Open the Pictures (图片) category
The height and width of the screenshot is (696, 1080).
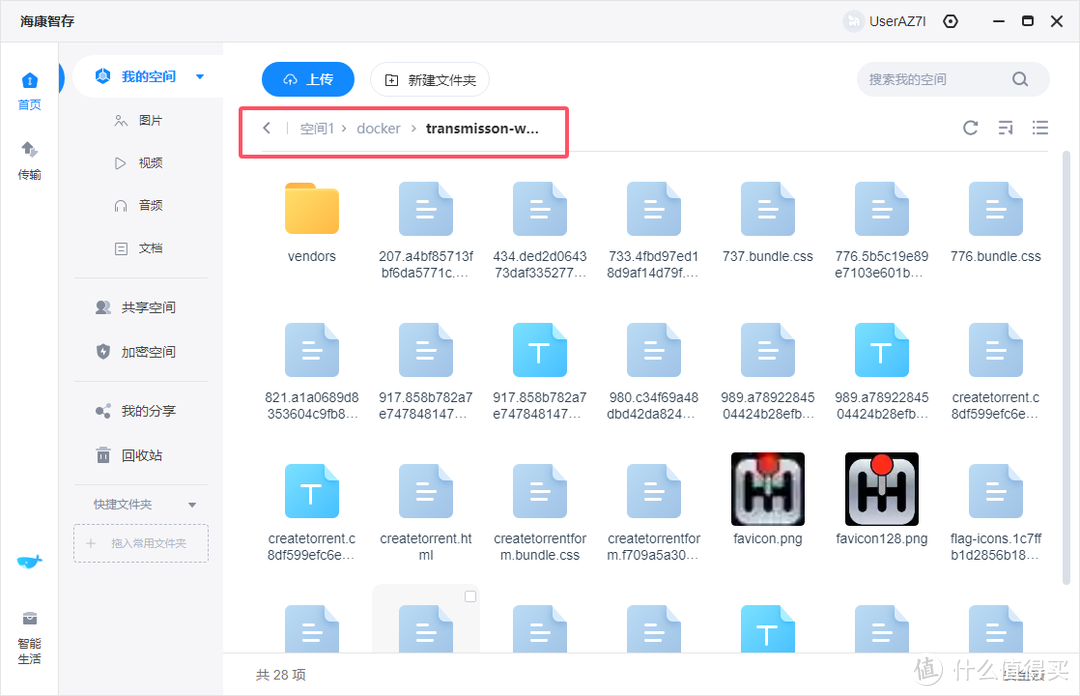(x=150, y=120)
